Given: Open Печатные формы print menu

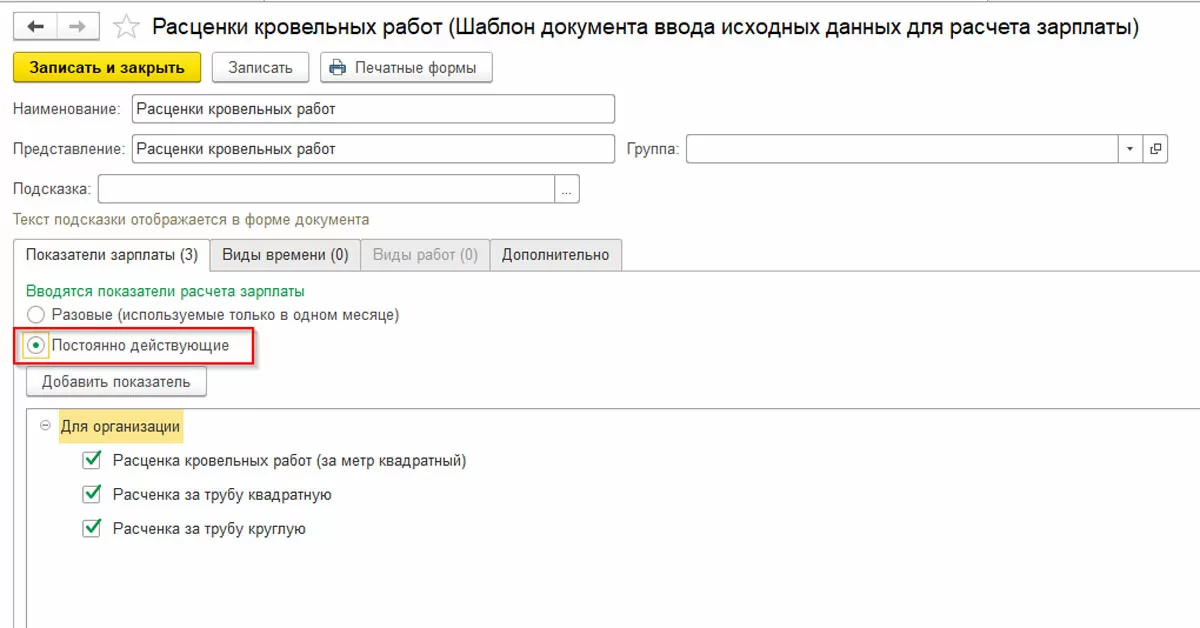Looking at the screenshot, I should pyautogui.click(x=406, y=68).
